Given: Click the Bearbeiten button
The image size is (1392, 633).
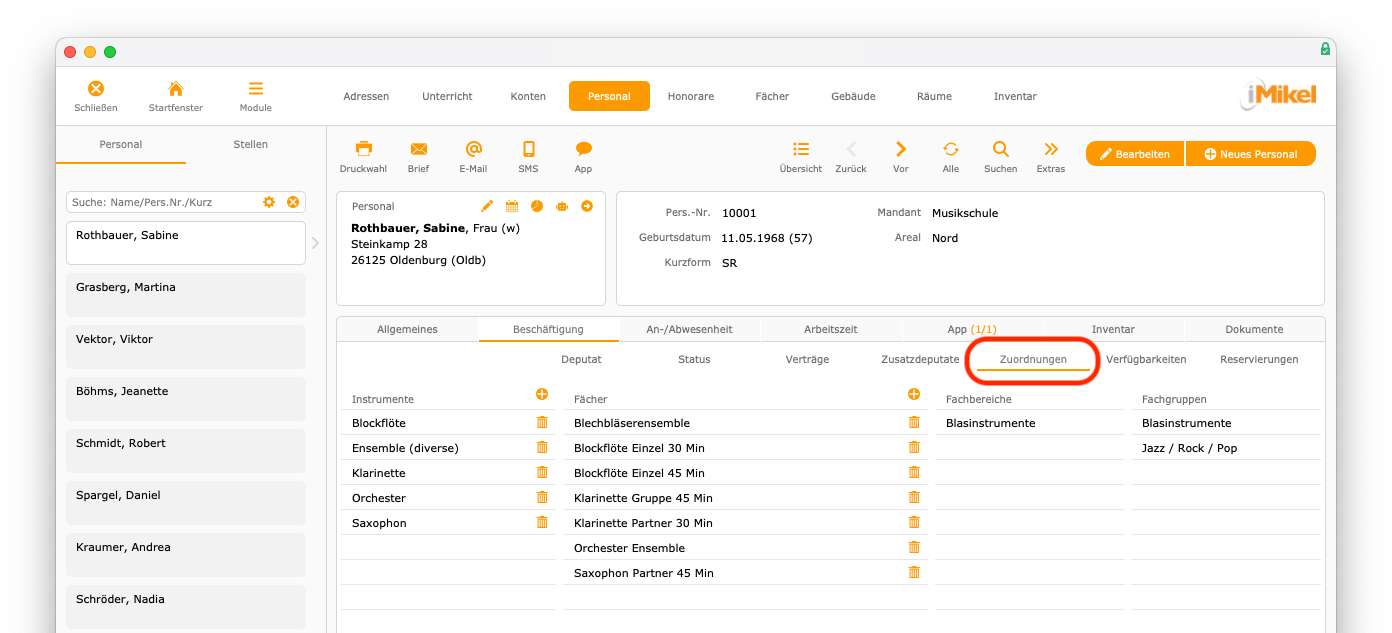Looking at the screenshot, I should [x=1135, y=154].
